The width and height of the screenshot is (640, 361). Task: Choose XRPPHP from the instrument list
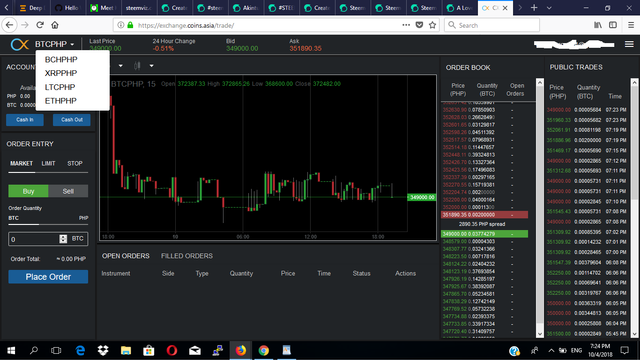pyautogui.click(x=61, y=73)
